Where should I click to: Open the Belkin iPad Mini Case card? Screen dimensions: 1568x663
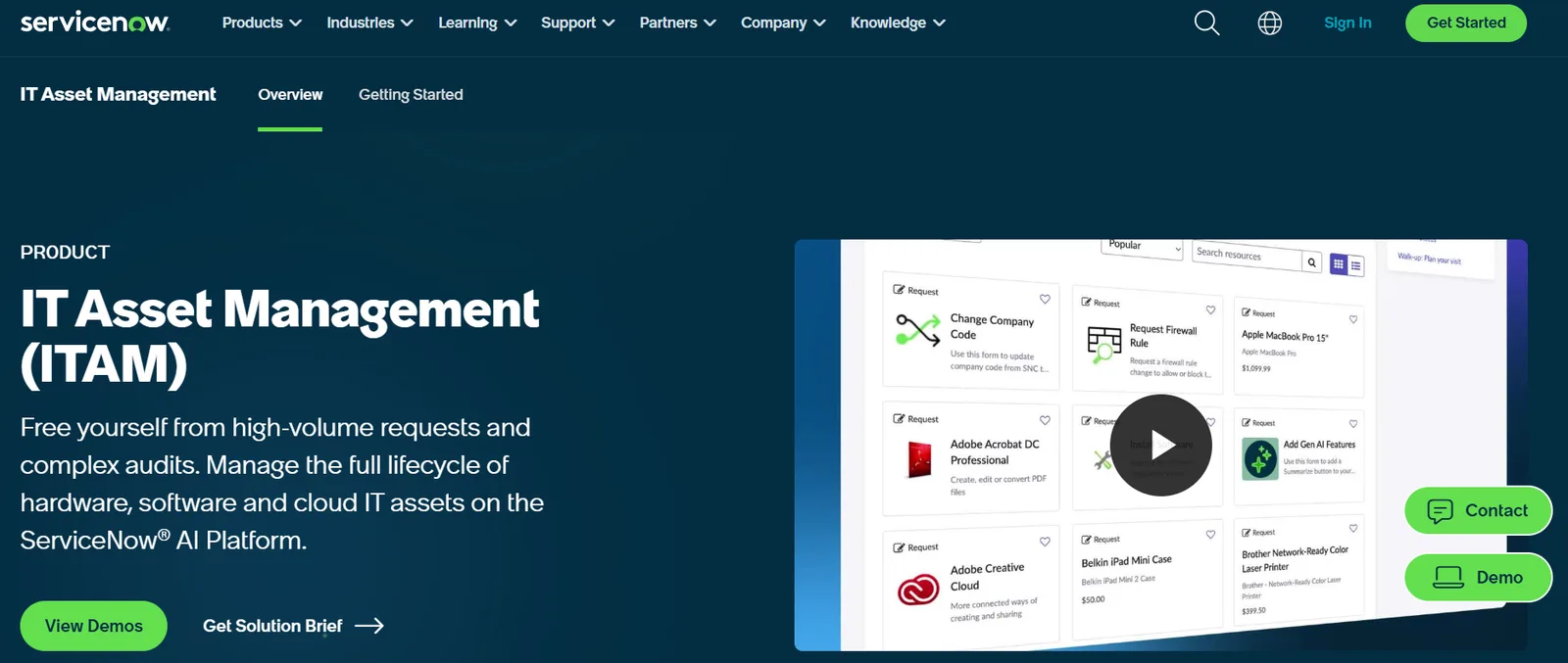point(1148,578)
